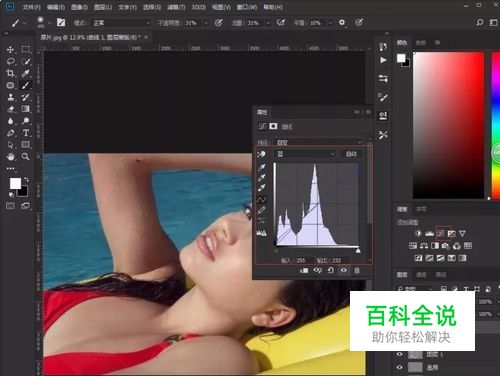The width and height of the screenshot is (500, 376).
Task: Click the delete adjustment trash icon in Properties
Action: pos(357,270)
